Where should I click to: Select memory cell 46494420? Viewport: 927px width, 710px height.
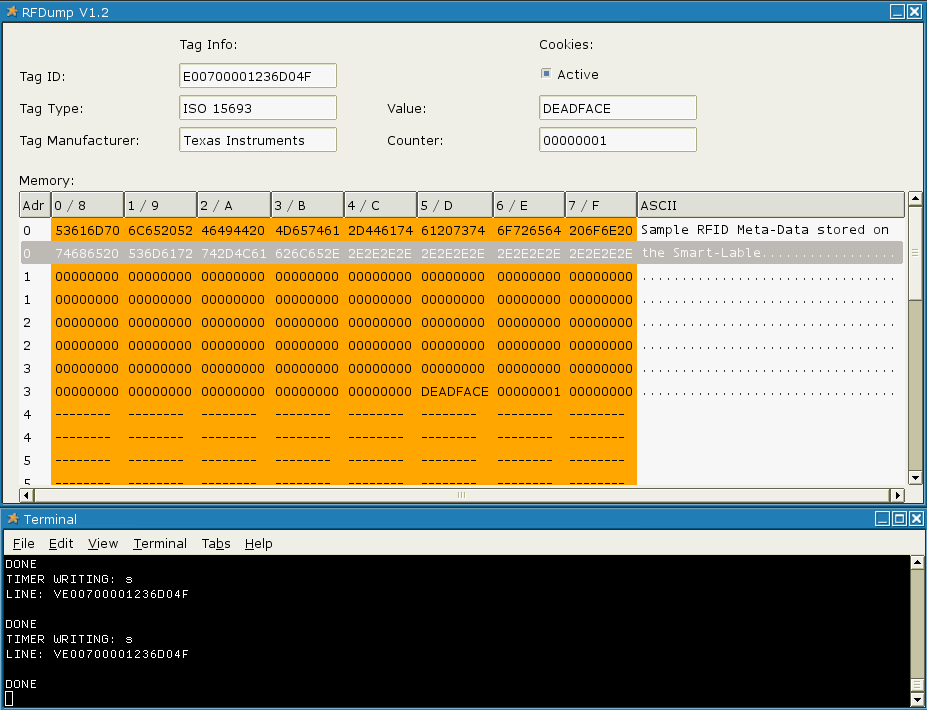click(x=233, y=230)
